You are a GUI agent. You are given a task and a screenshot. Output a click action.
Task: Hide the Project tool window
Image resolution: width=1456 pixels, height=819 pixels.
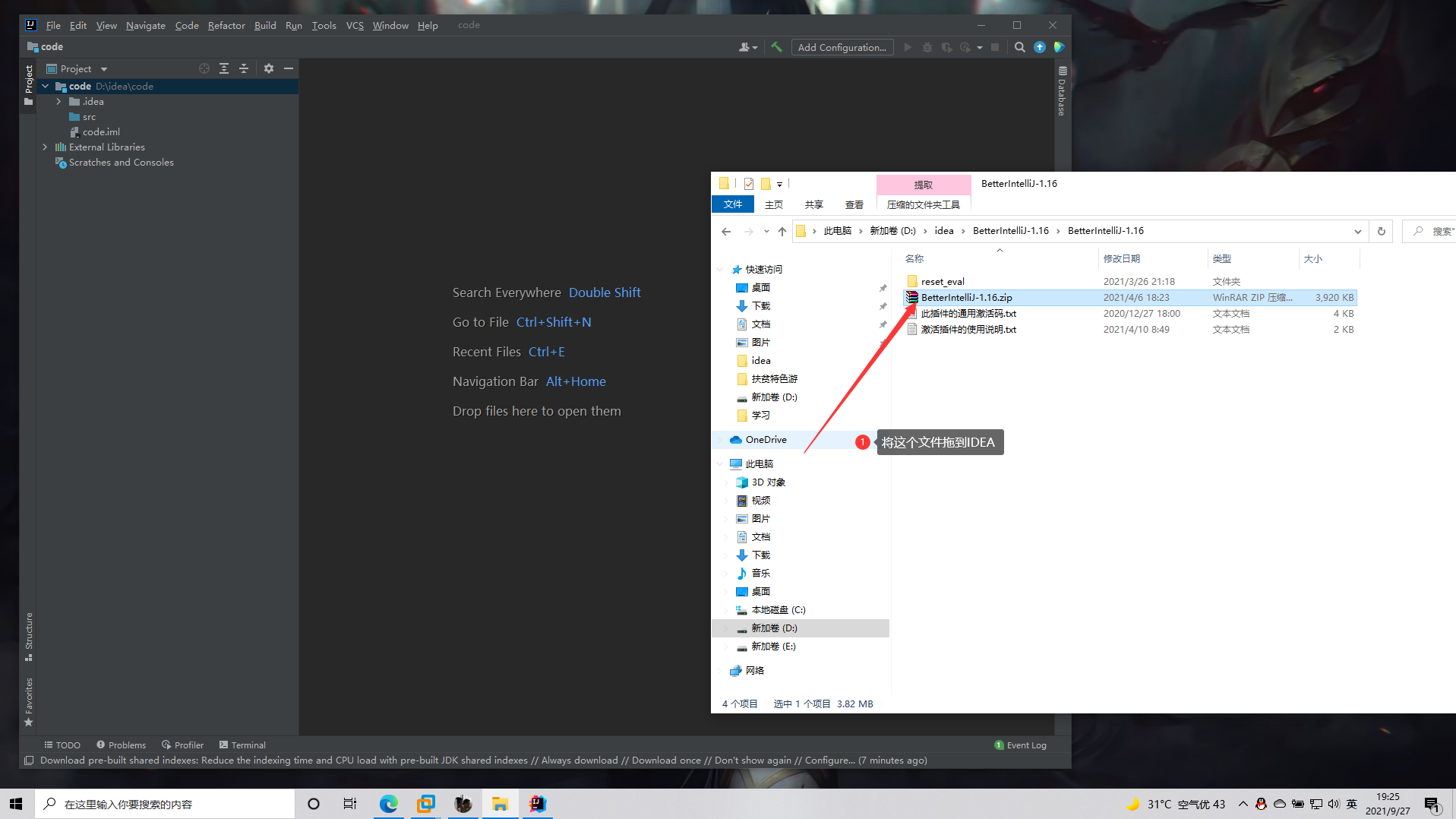(289, 68)
